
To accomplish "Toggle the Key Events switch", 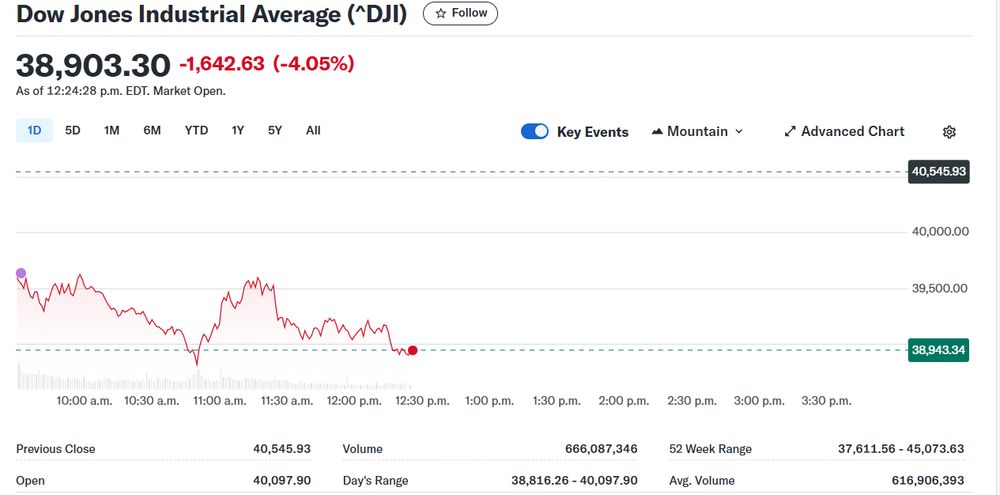I will click(534, 131).
